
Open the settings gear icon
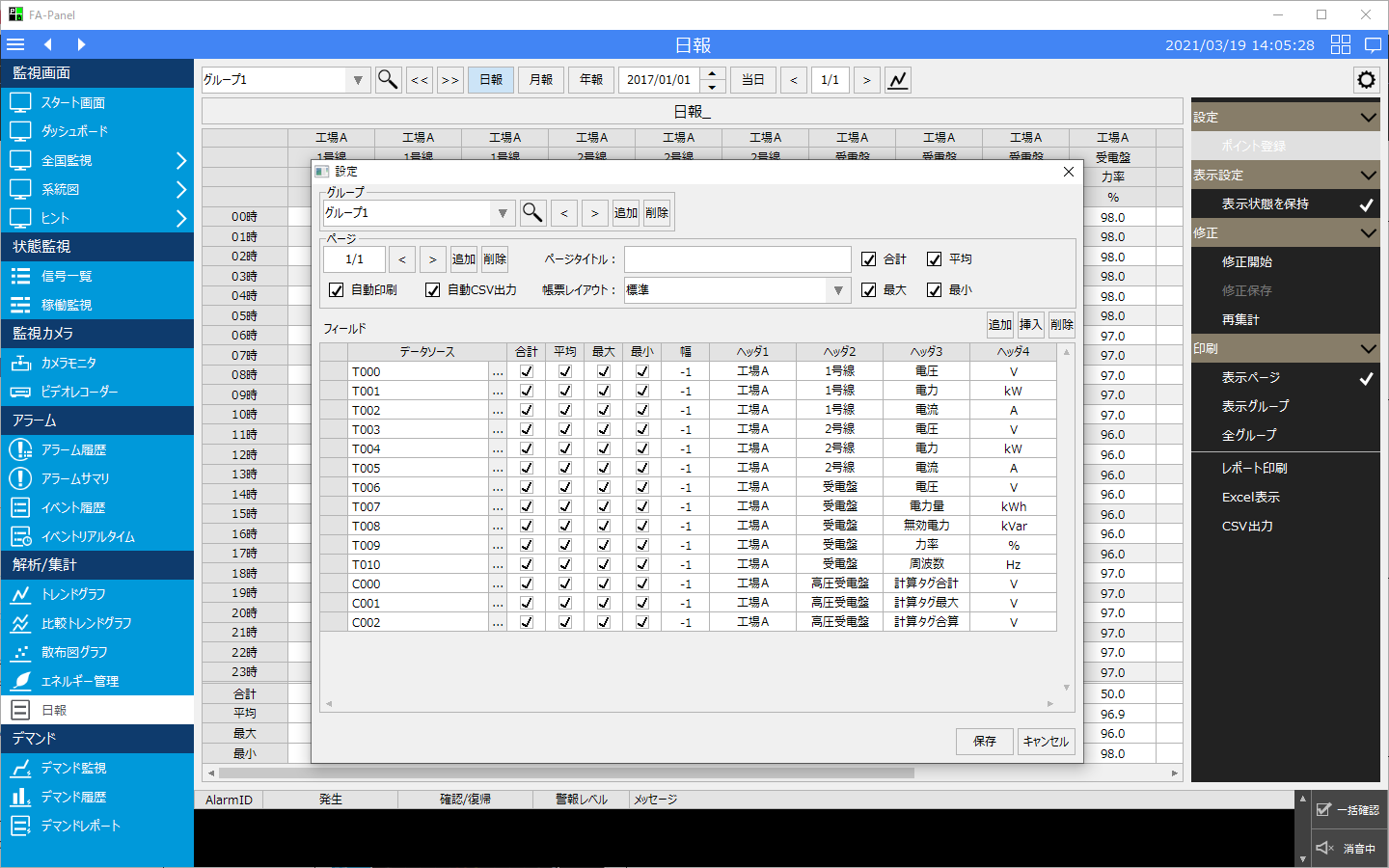click(x=1366, y=80)
